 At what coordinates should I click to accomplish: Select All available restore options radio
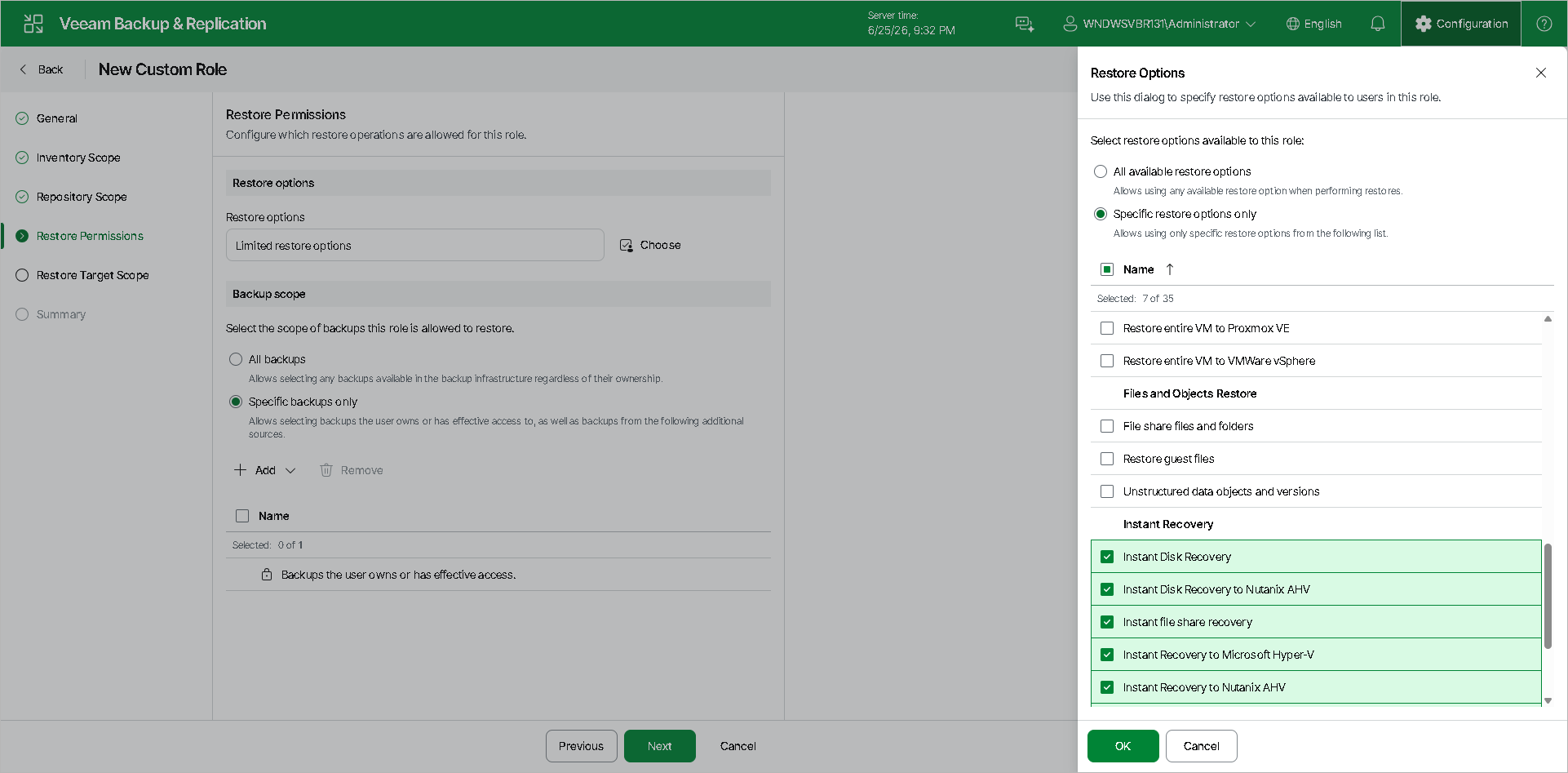[1101, 171]
